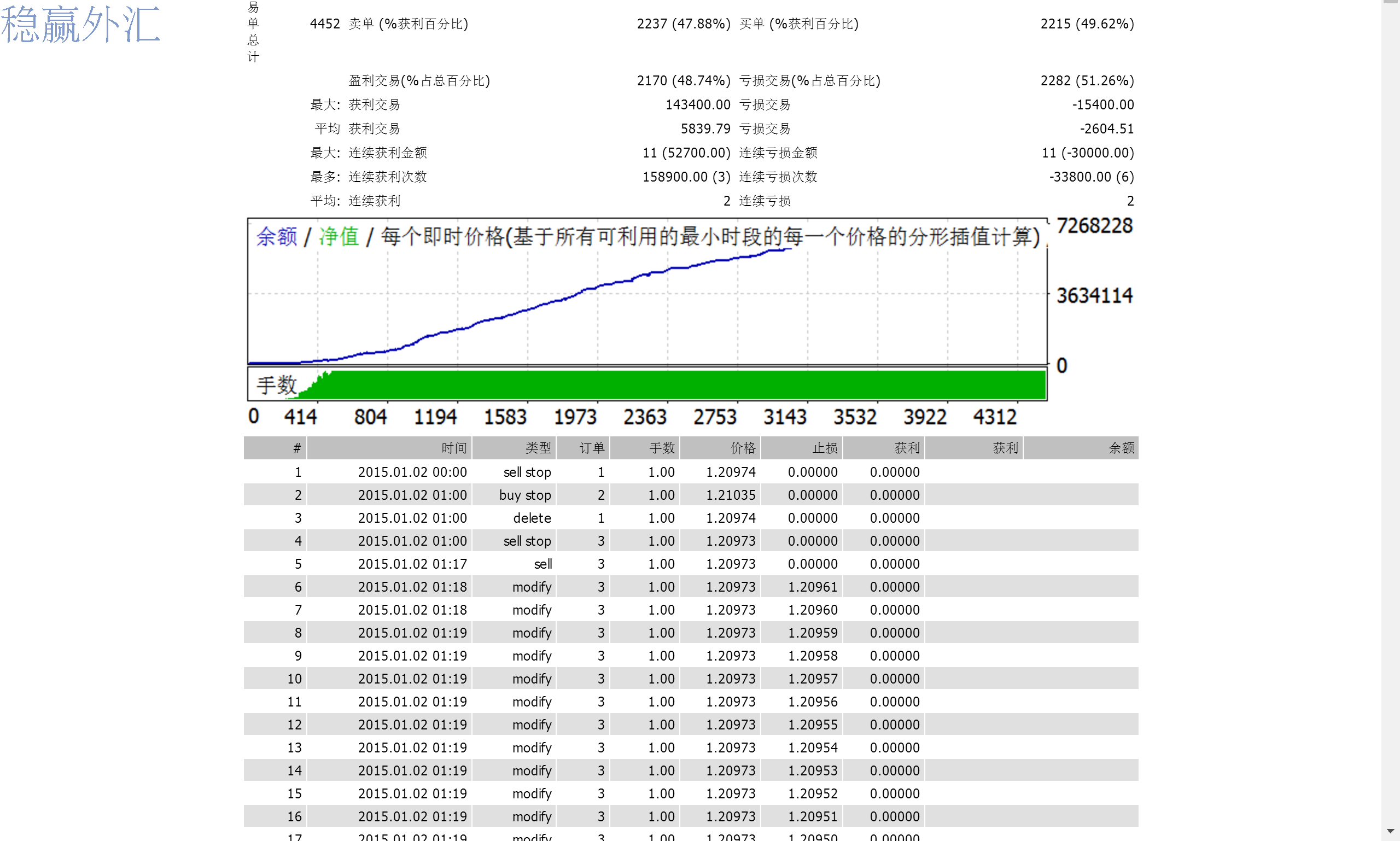The width and height of the screenshot is (1400, 841).
Task: Click the 余额 legend label in chart
Action: click(276, 236)
